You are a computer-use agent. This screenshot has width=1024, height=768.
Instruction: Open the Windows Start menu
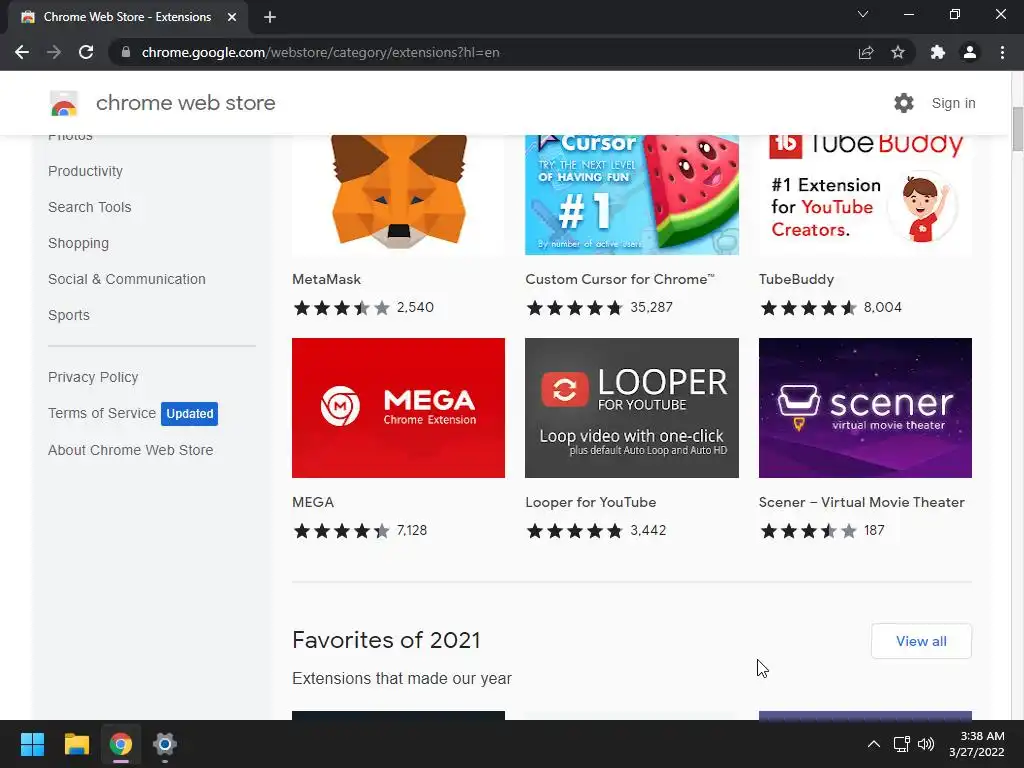point(32,744)
